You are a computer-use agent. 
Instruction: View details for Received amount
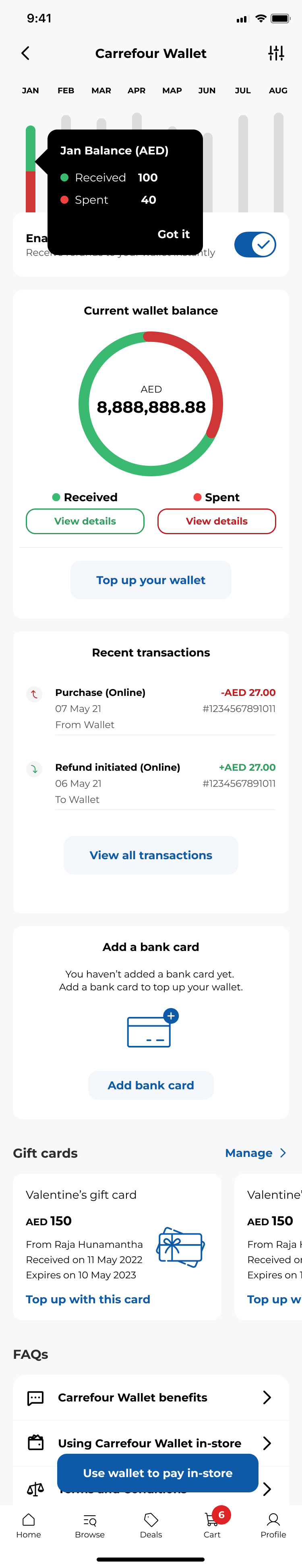coord(85,521)
